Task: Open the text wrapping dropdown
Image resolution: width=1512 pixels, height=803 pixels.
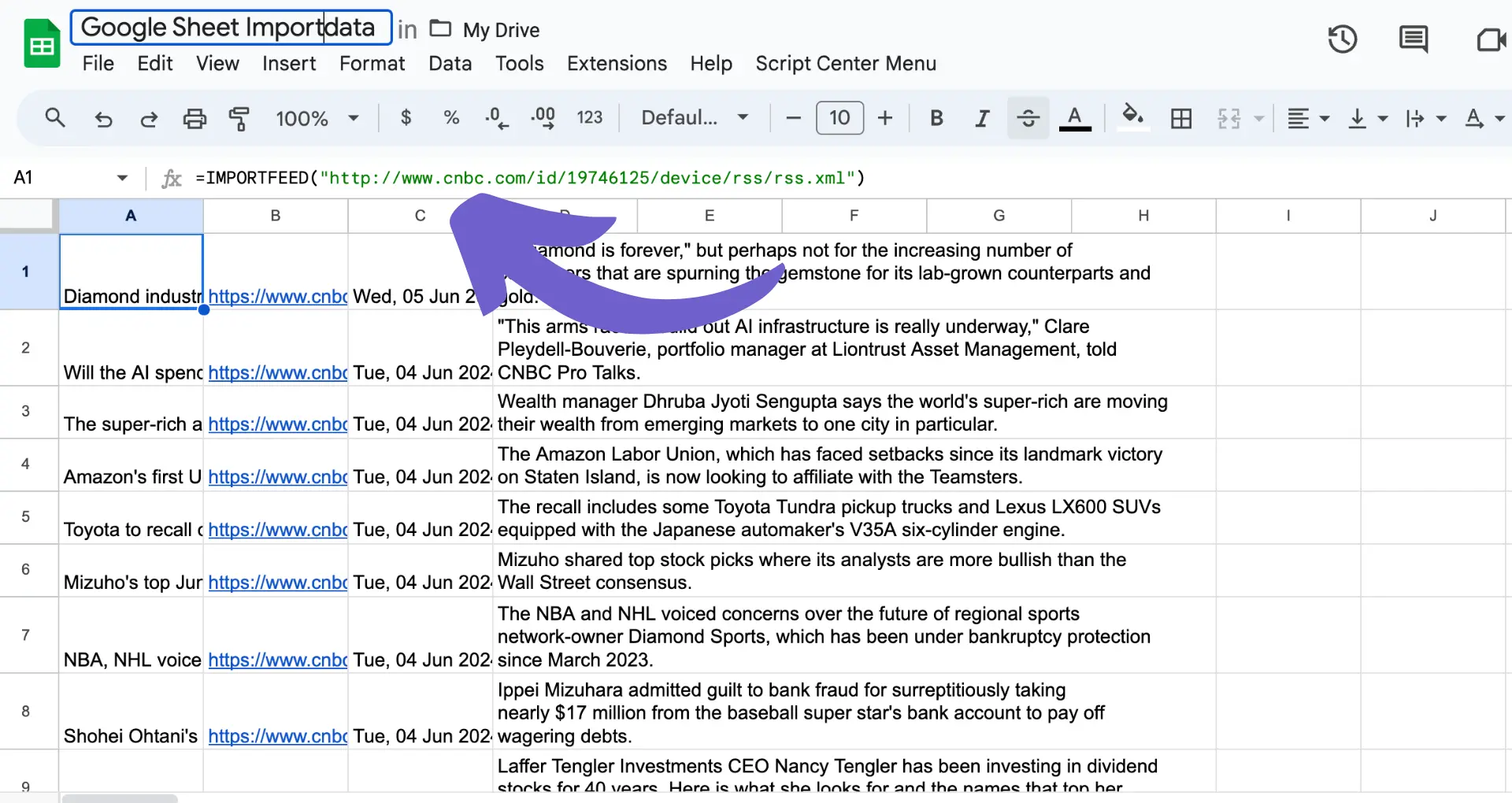Action: [x=1426, y=118]
